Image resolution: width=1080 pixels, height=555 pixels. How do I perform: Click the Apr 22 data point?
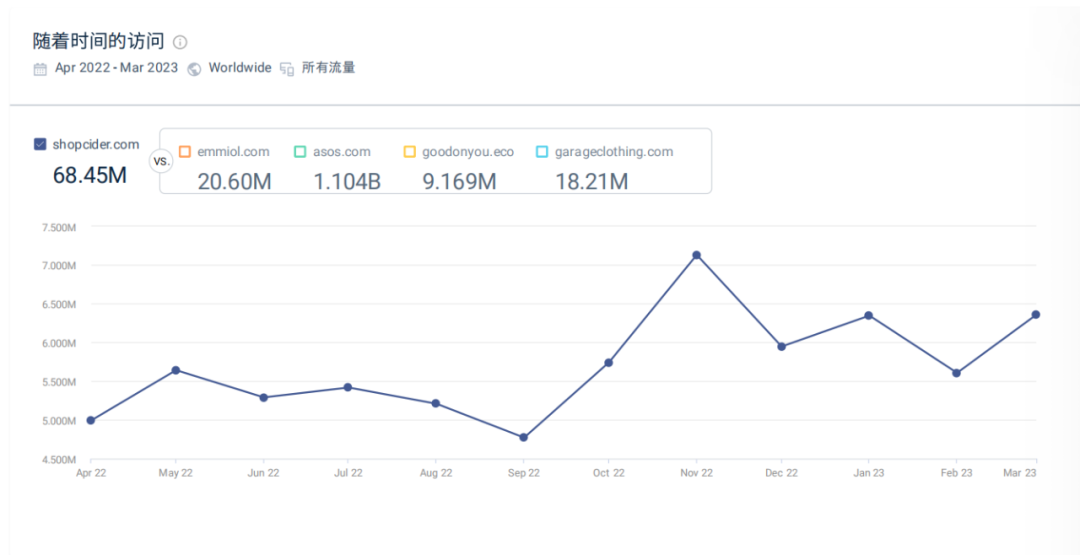click(91, 420)
